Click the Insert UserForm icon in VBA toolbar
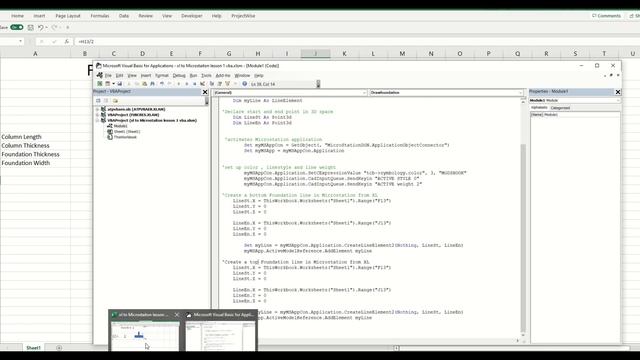The width and height of the screenshot is (640, 360). [108, 84]
